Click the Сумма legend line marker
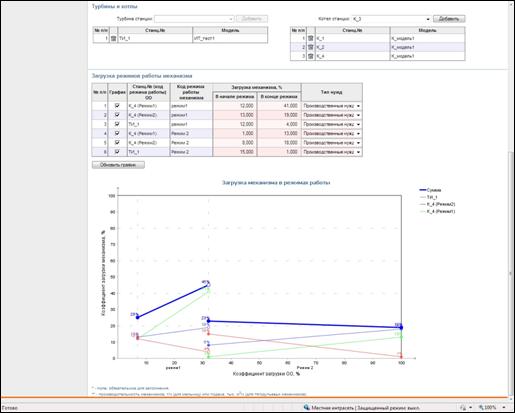Image resolution: width=515 pixels, height=413 pixels. tap(422, 190)
